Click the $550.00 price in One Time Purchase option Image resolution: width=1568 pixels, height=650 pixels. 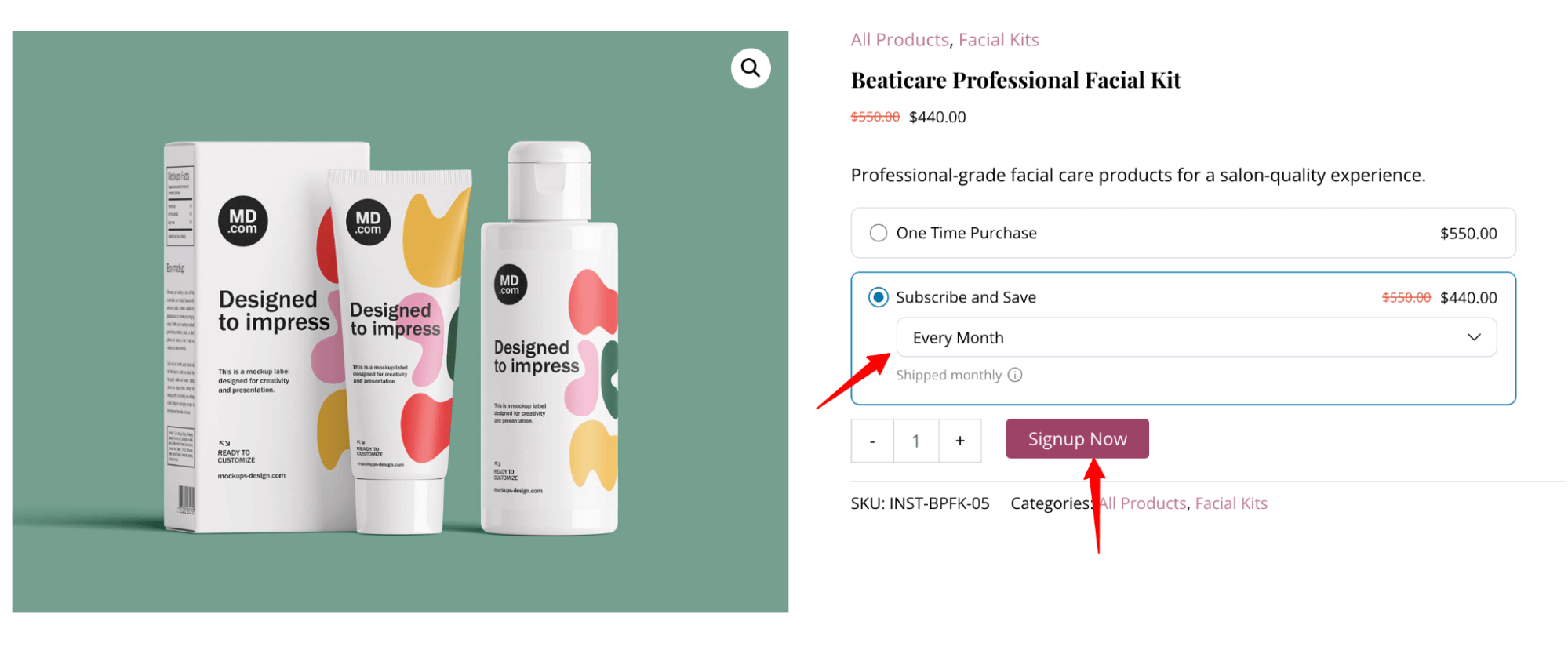1468,234
